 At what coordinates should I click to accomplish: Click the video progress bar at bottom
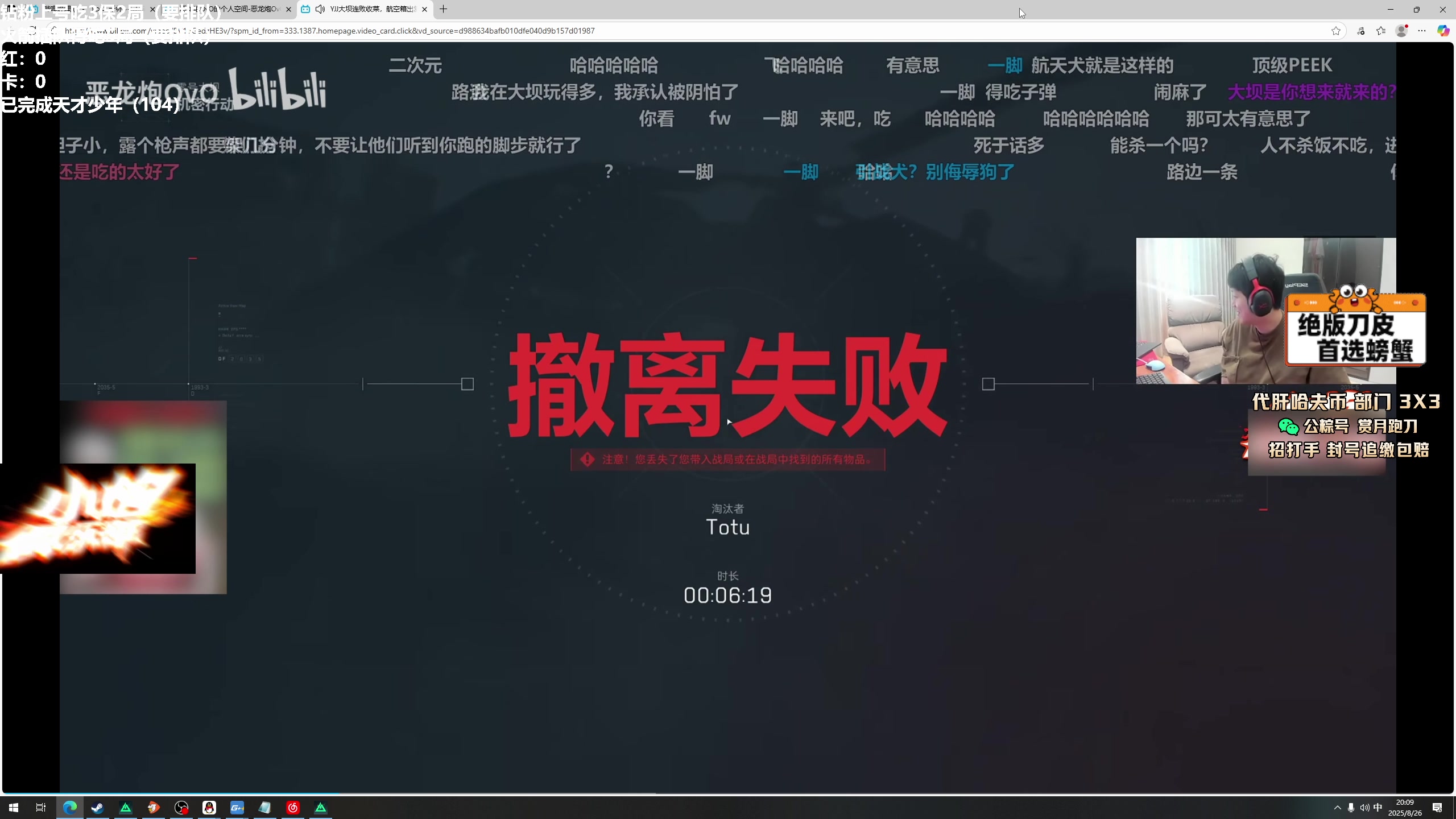click(728, 793)
